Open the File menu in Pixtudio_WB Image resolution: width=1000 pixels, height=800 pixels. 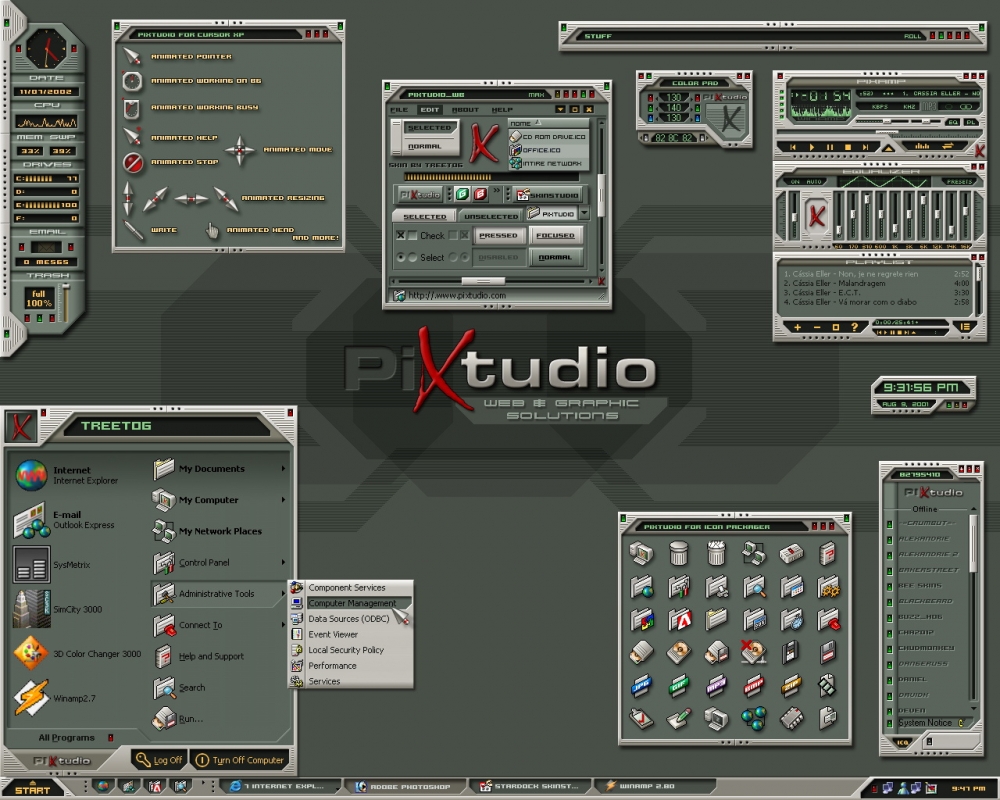[x=399, y=110]
